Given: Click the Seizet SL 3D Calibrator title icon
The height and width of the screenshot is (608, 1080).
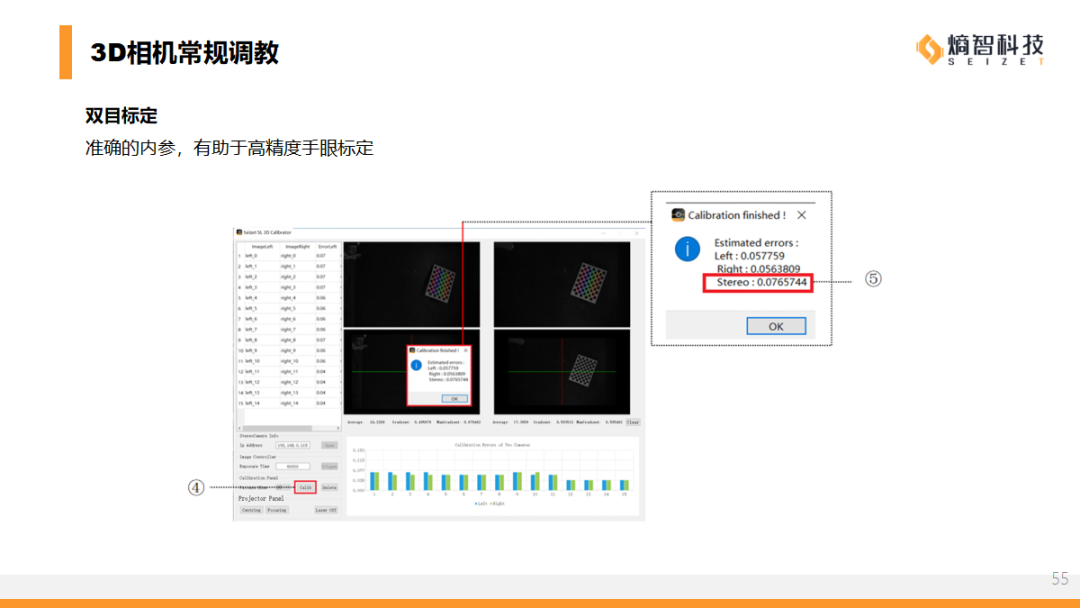Looking at the screenshot, I should coord(239,232).
